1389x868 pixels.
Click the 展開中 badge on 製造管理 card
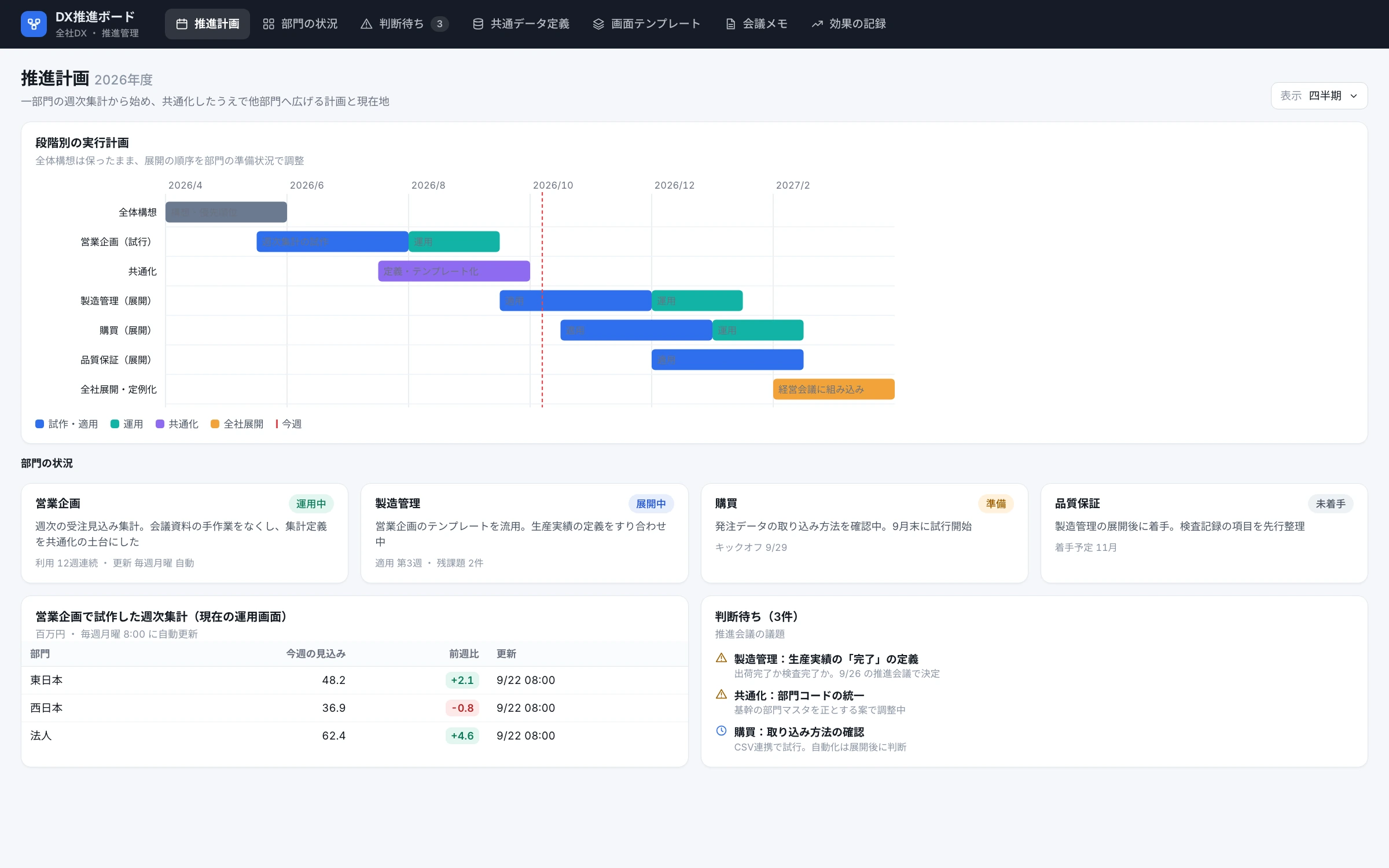coord(651,504)
